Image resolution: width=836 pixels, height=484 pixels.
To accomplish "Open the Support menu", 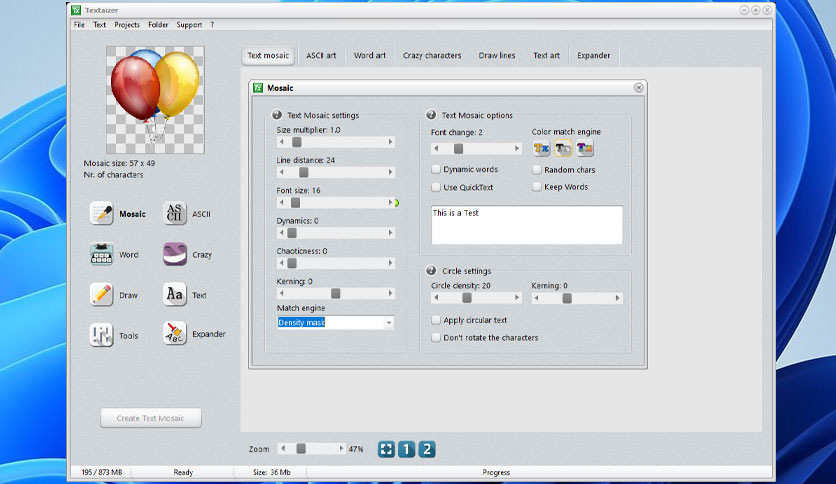I will tap(189, 25).
